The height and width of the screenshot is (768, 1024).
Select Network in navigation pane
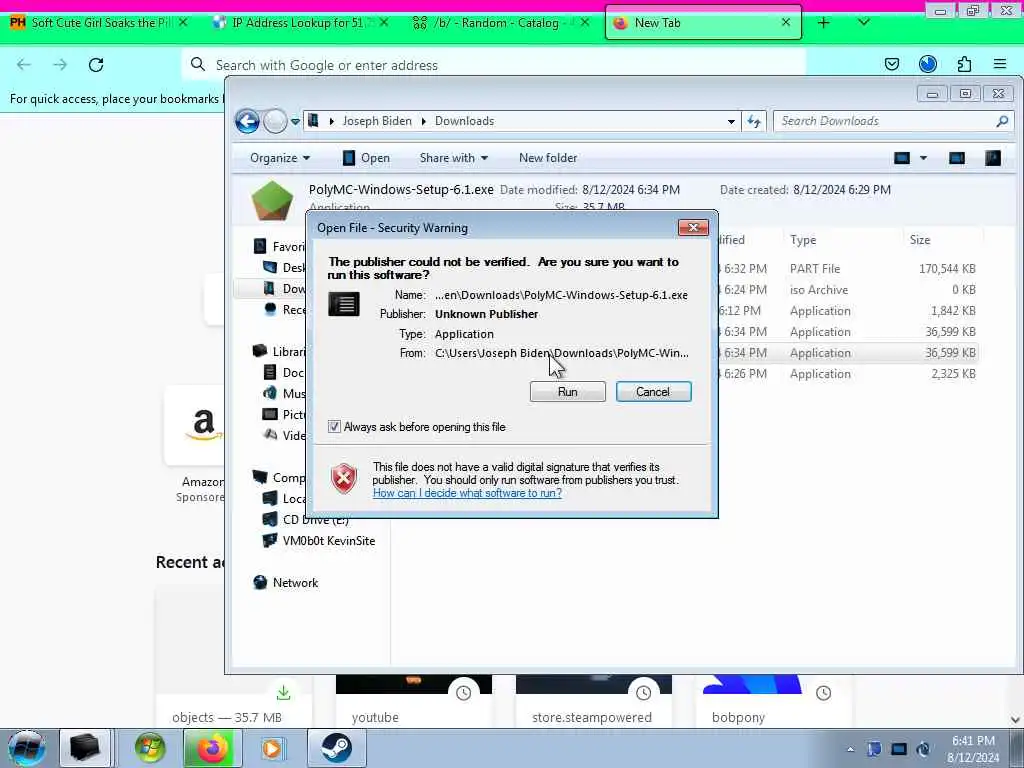point(295,583)
